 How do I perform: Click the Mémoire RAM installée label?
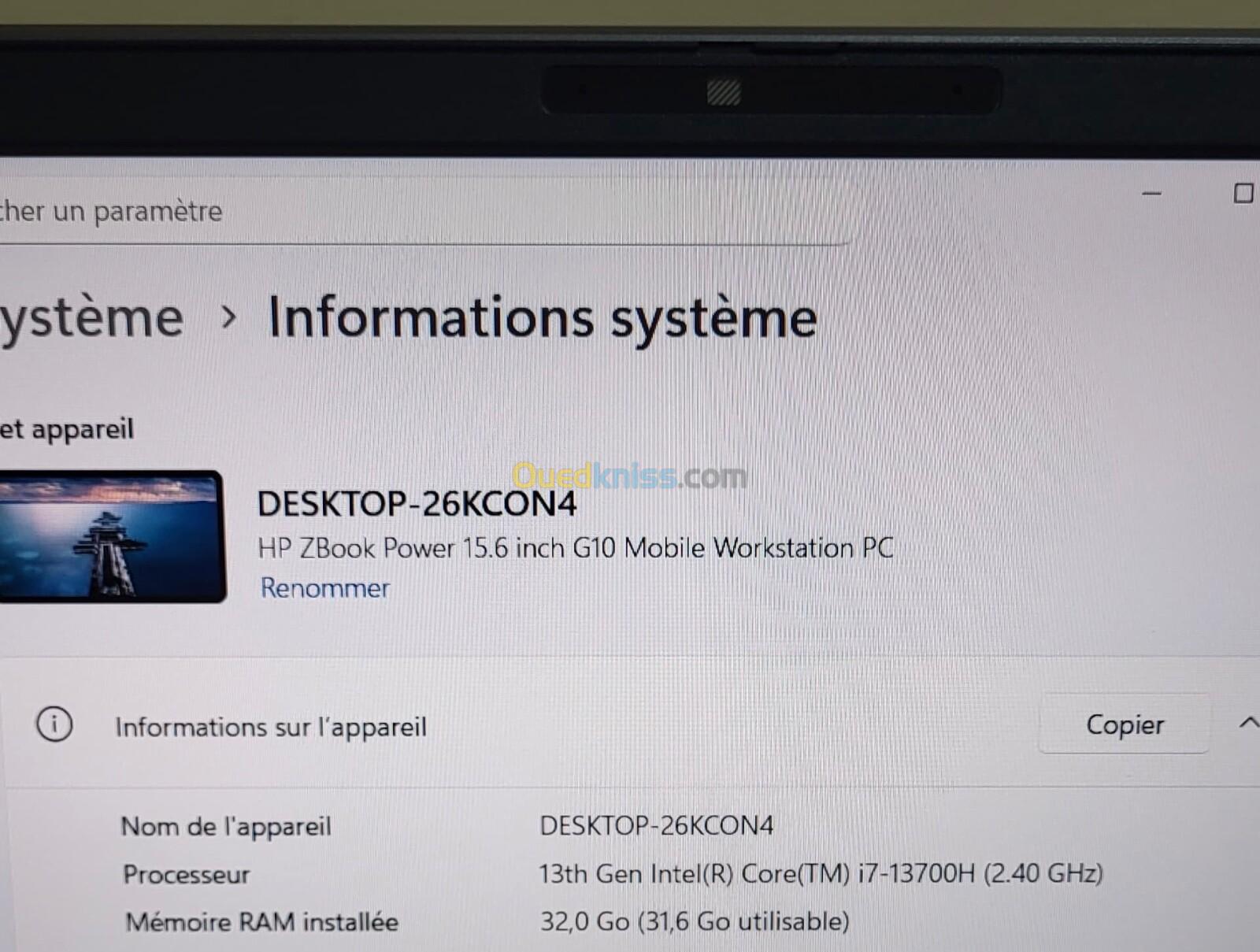click(x=262, y=921)
